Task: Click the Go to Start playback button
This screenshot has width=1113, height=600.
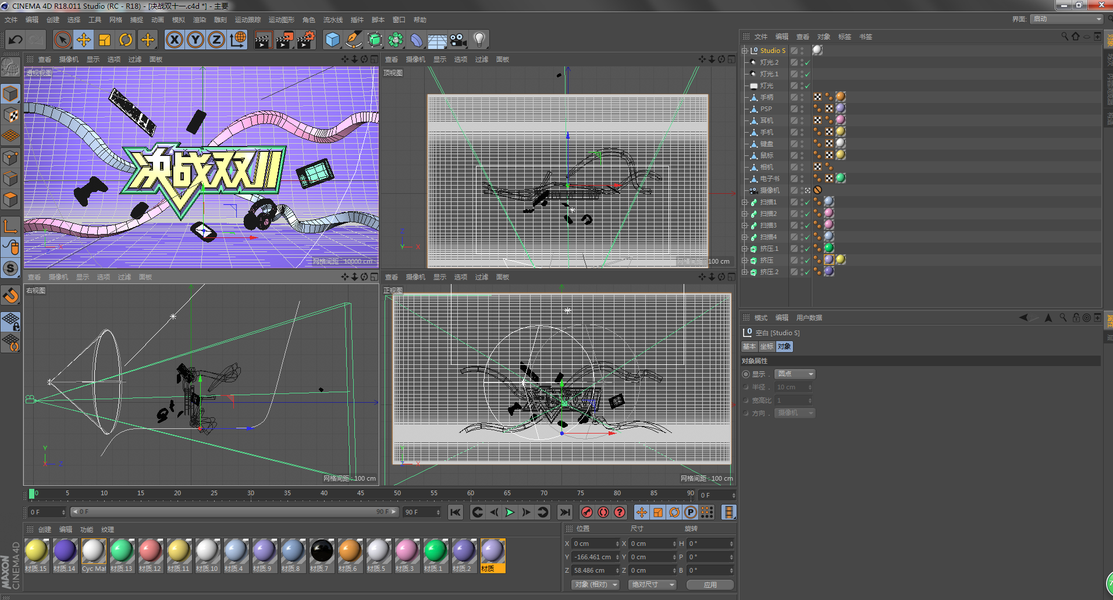Action: (x=456, y=512)
